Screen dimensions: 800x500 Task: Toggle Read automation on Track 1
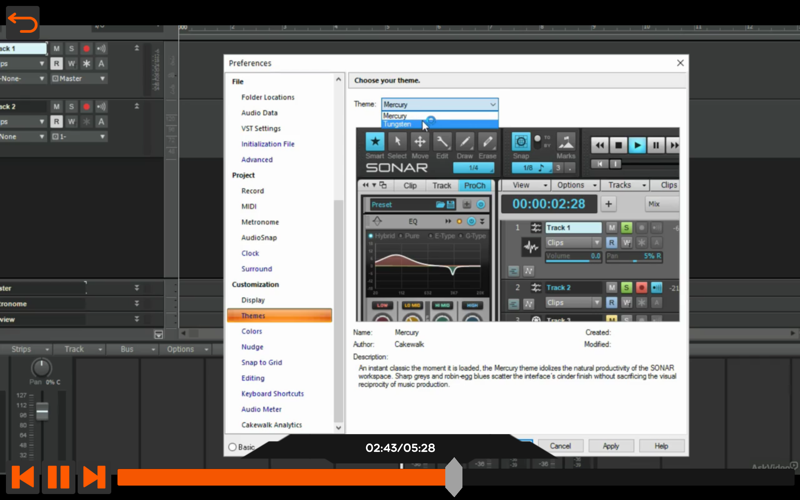click(x=57, y=64)
